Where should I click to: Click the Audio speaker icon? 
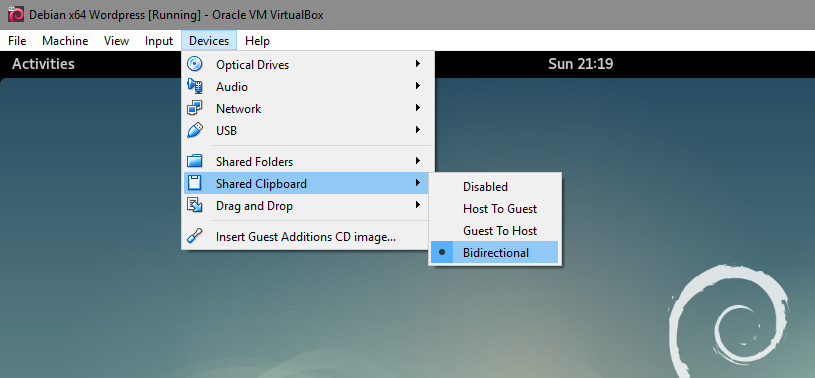(x=194, y=86)
